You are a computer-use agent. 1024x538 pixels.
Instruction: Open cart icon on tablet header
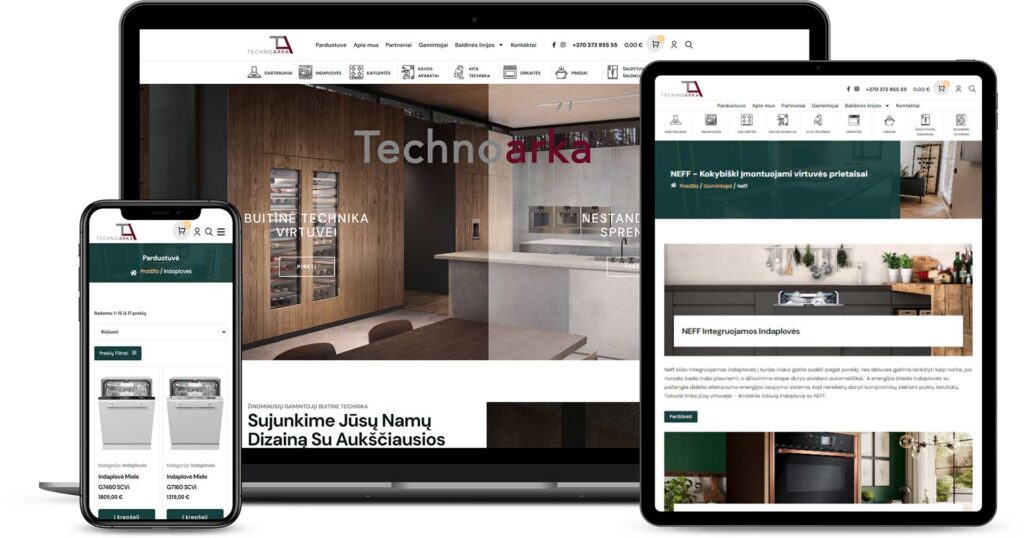coord(941,89)
